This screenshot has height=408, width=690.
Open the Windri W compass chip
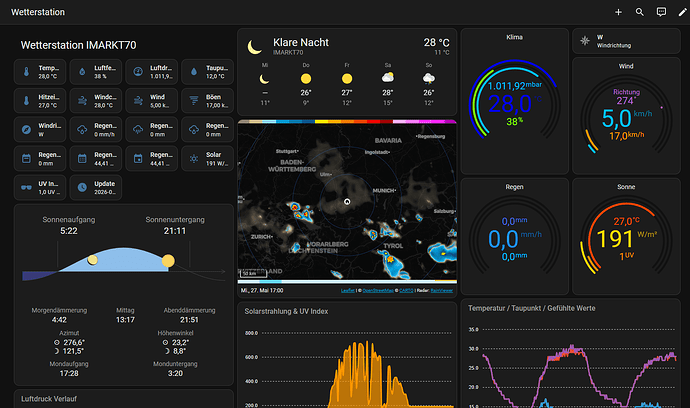(x=40, y=129)
